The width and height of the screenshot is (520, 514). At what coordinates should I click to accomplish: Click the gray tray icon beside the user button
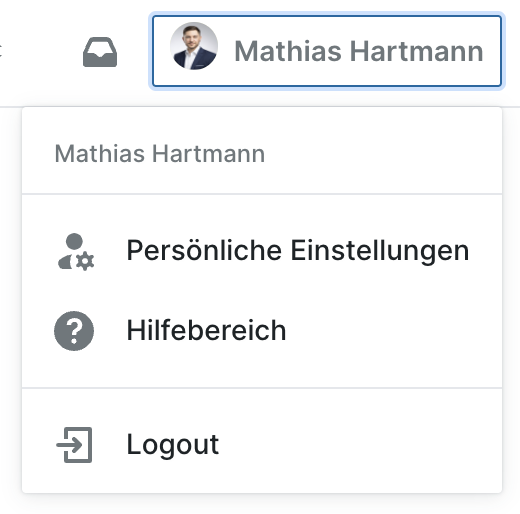coord(100,52)
